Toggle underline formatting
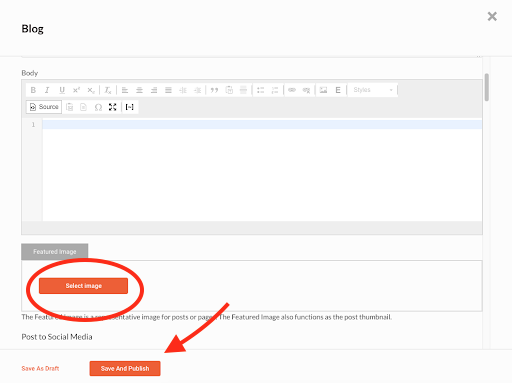 pyautogui.click(x=62, y=90)
